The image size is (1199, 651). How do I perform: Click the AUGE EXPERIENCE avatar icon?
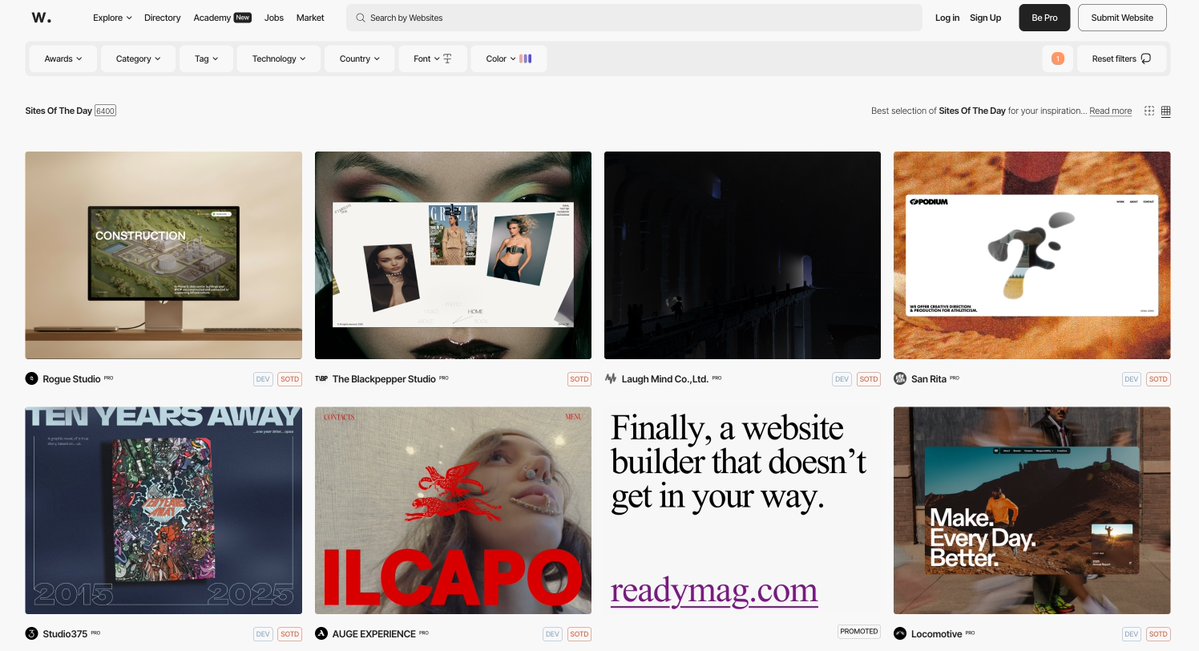coord(321,633)
